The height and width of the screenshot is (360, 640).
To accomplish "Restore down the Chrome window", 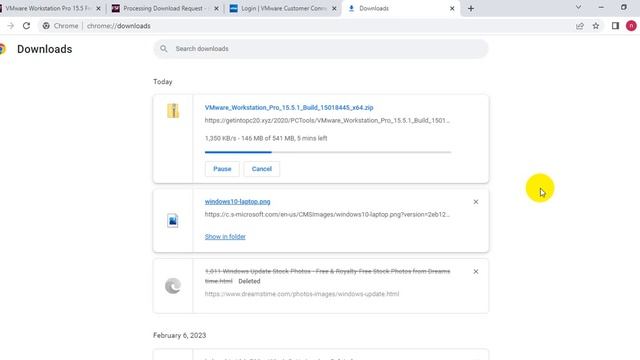I will click(624, 7).
